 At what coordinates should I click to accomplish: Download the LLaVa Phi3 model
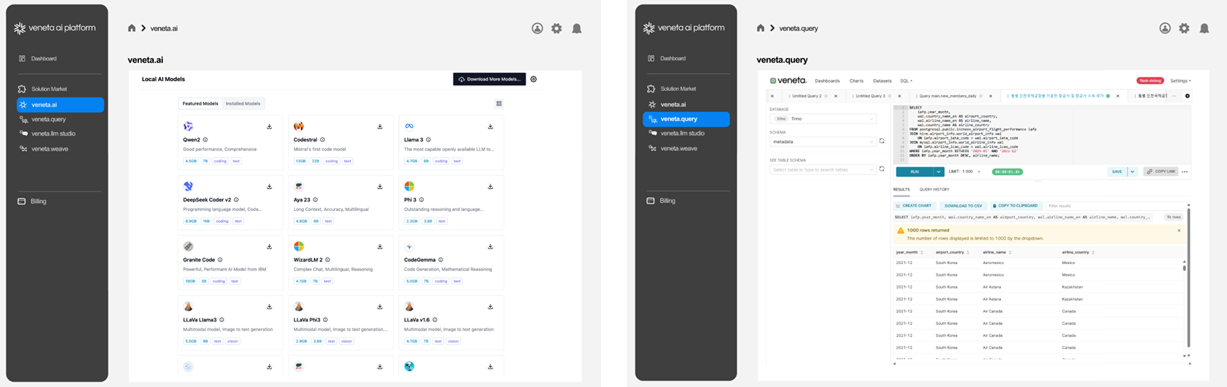click(x=380, y=307)
